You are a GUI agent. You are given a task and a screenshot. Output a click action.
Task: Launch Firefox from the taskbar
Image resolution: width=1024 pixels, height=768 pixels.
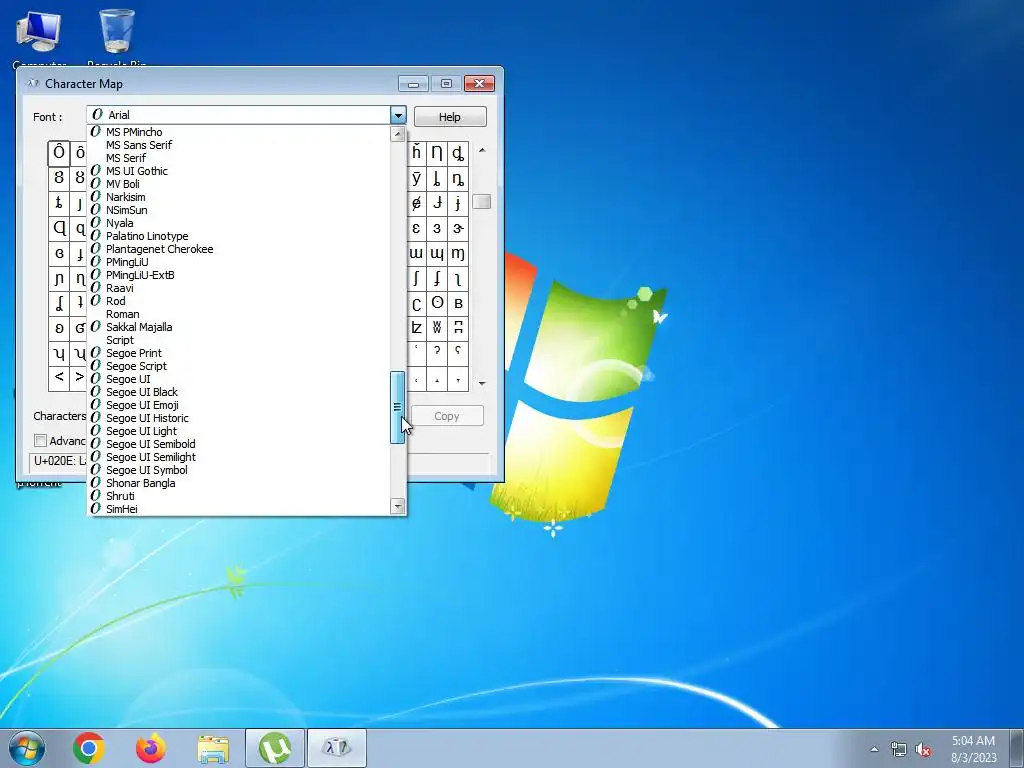[151, 748]
